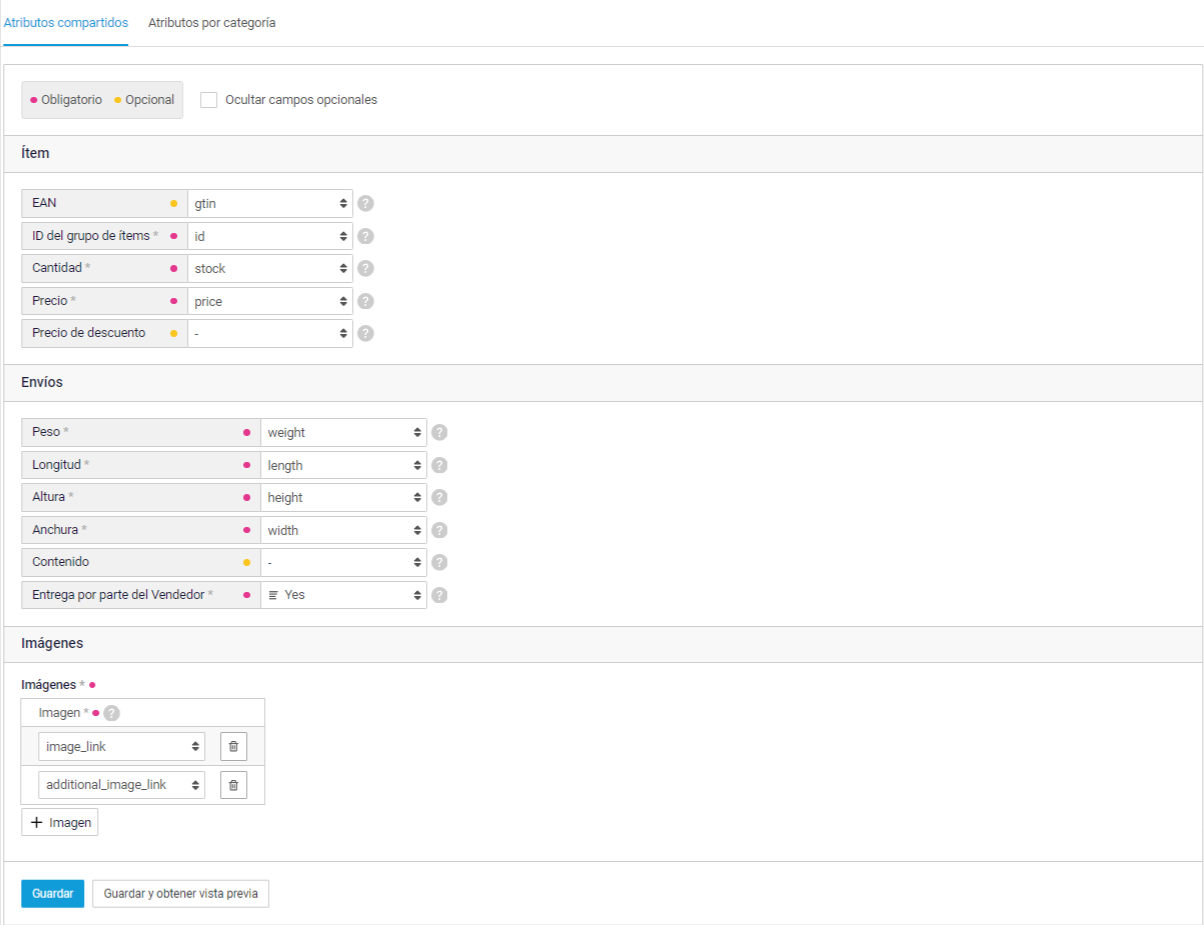Viewport: 1204px width, 925px height.
Task: Click the Opcional legend label
Action: (150, 100)
